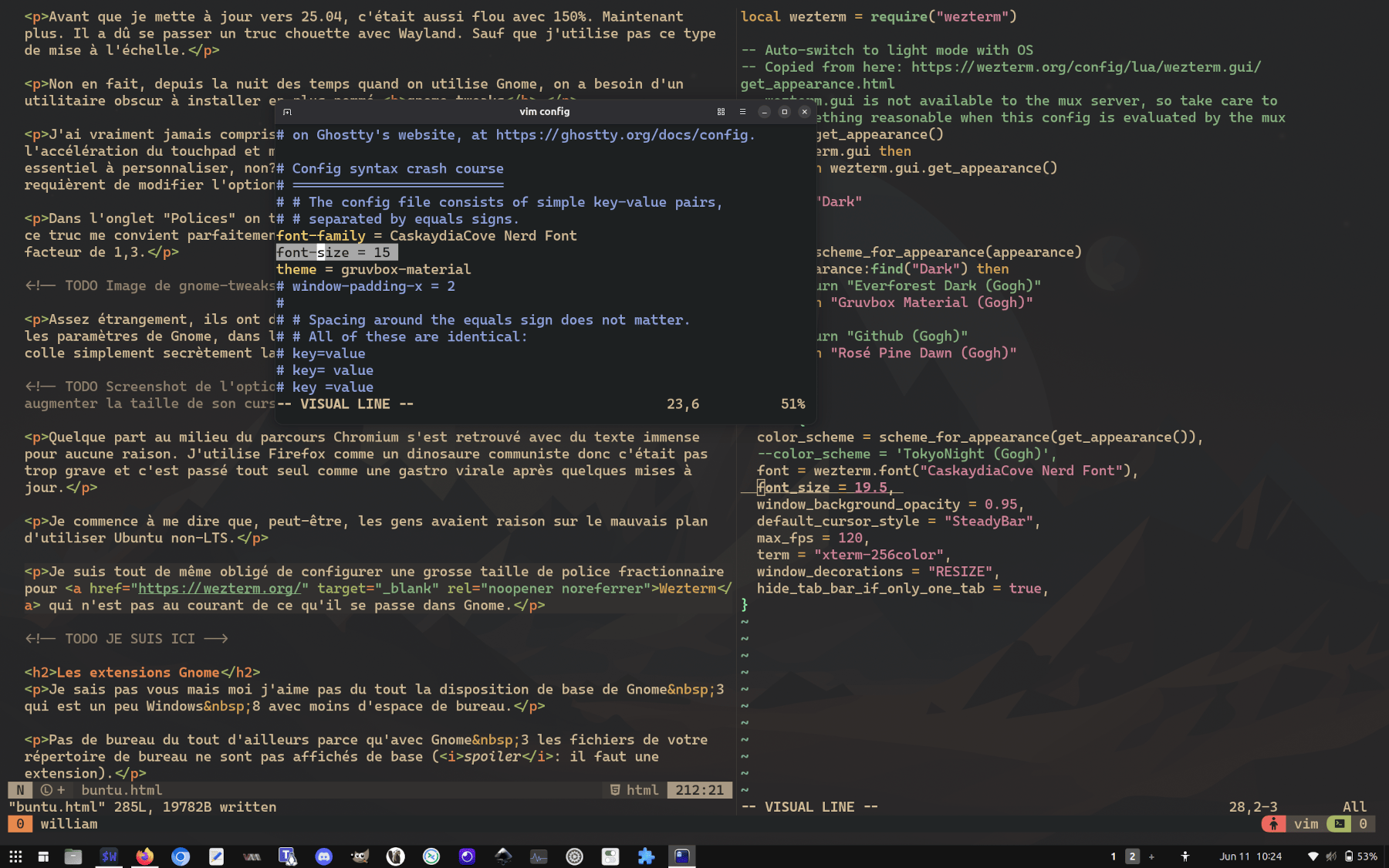Open Inkscape from the taskbar
This screenshot has height=868, width=1389.
coord(503,856)
